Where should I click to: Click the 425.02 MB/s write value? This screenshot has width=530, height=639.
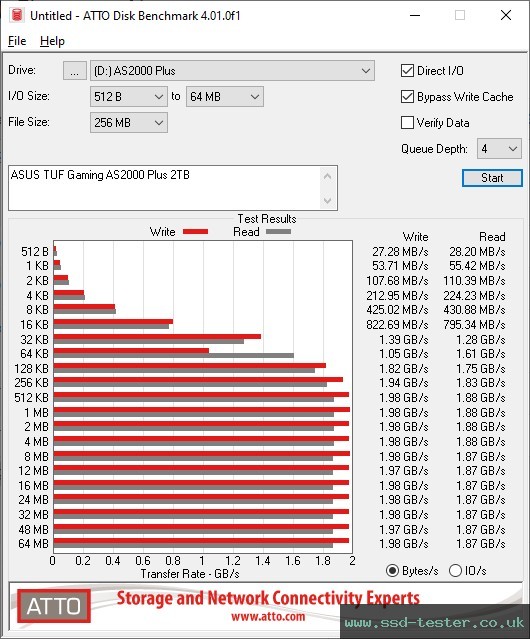tap(397, 310)
